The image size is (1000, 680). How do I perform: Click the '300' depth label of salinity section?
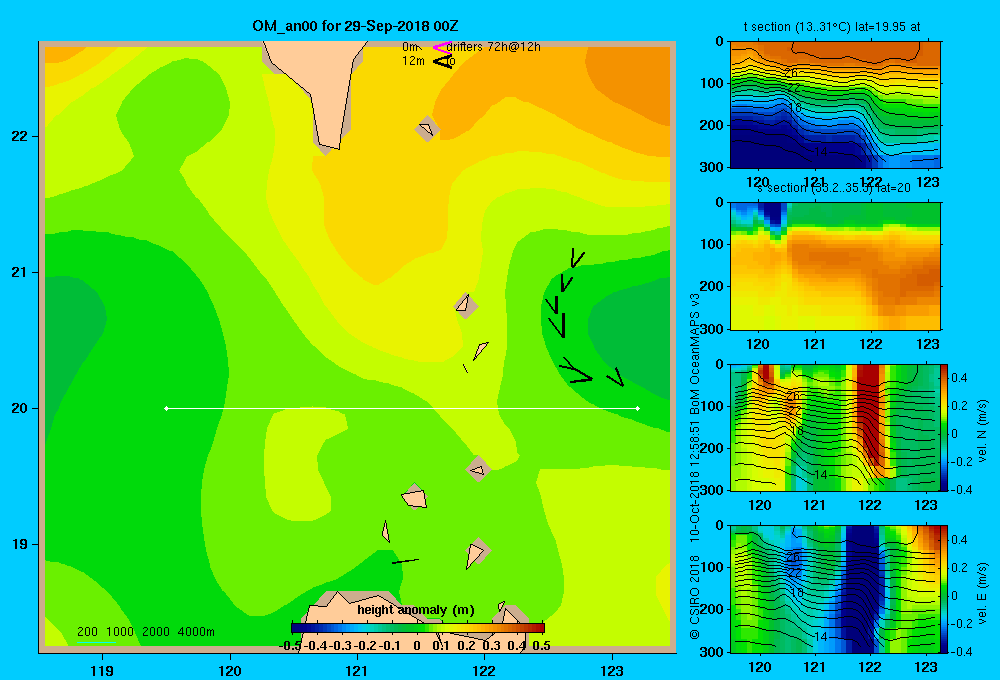tap(712, 329)
